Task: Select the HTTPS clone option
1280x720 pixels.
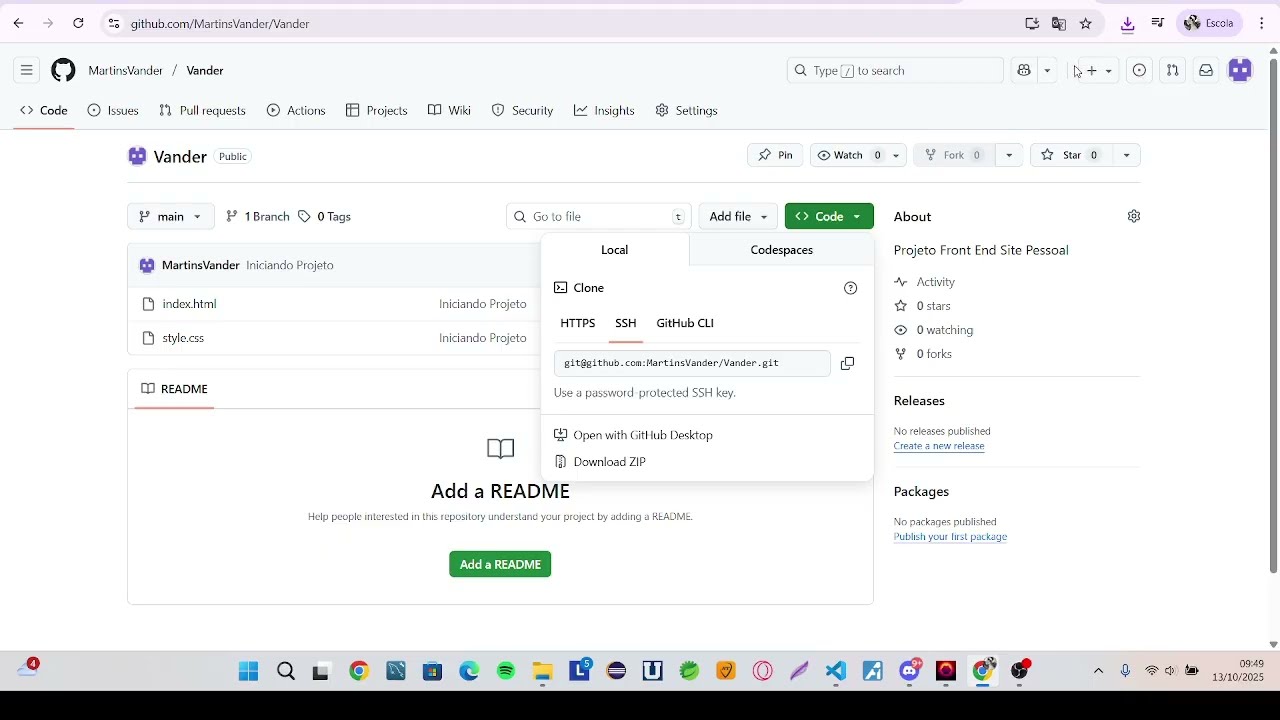Action: coord(578,323)
